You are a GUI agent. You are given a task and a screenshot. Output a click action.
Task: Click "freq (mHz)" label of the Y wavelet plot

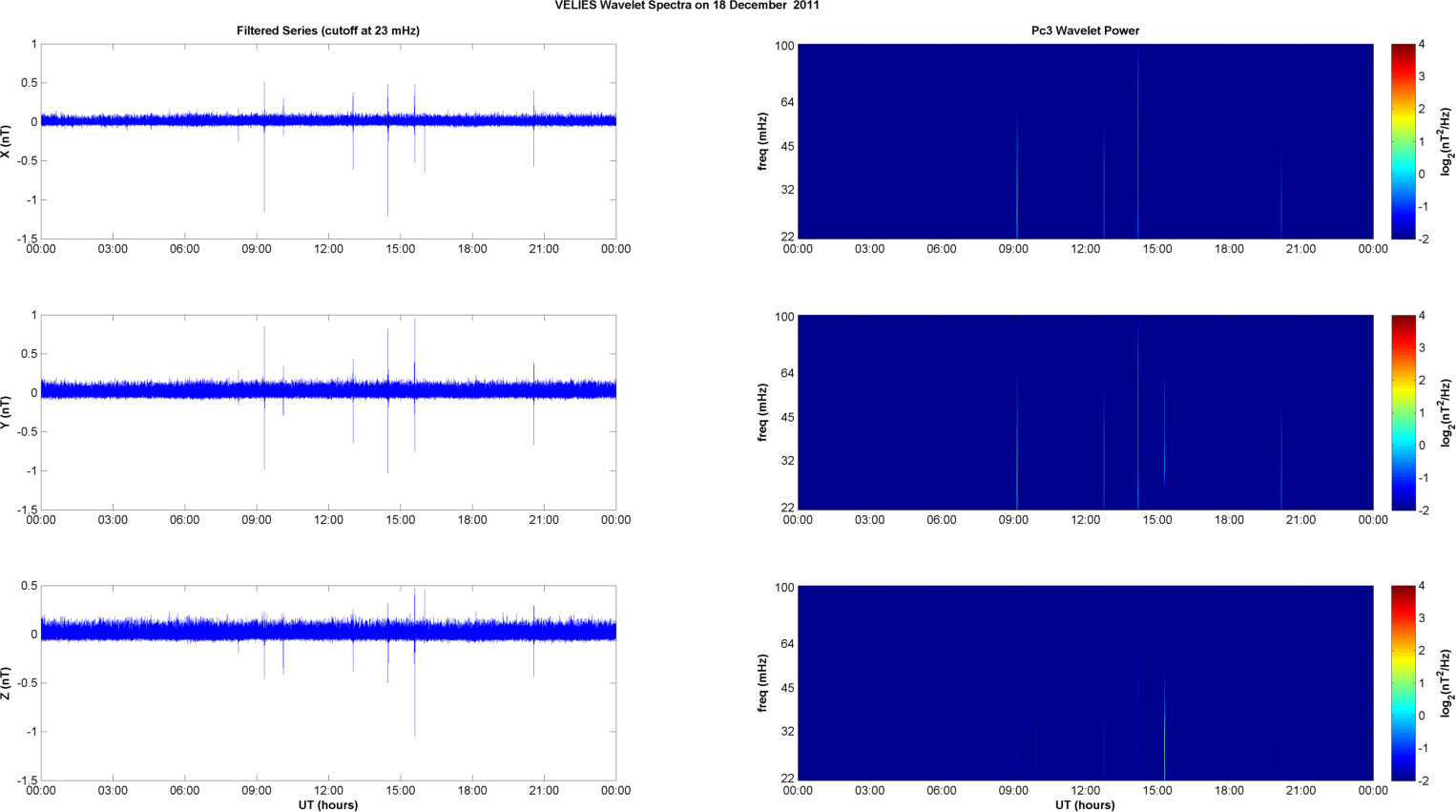(x=763, y=412)
